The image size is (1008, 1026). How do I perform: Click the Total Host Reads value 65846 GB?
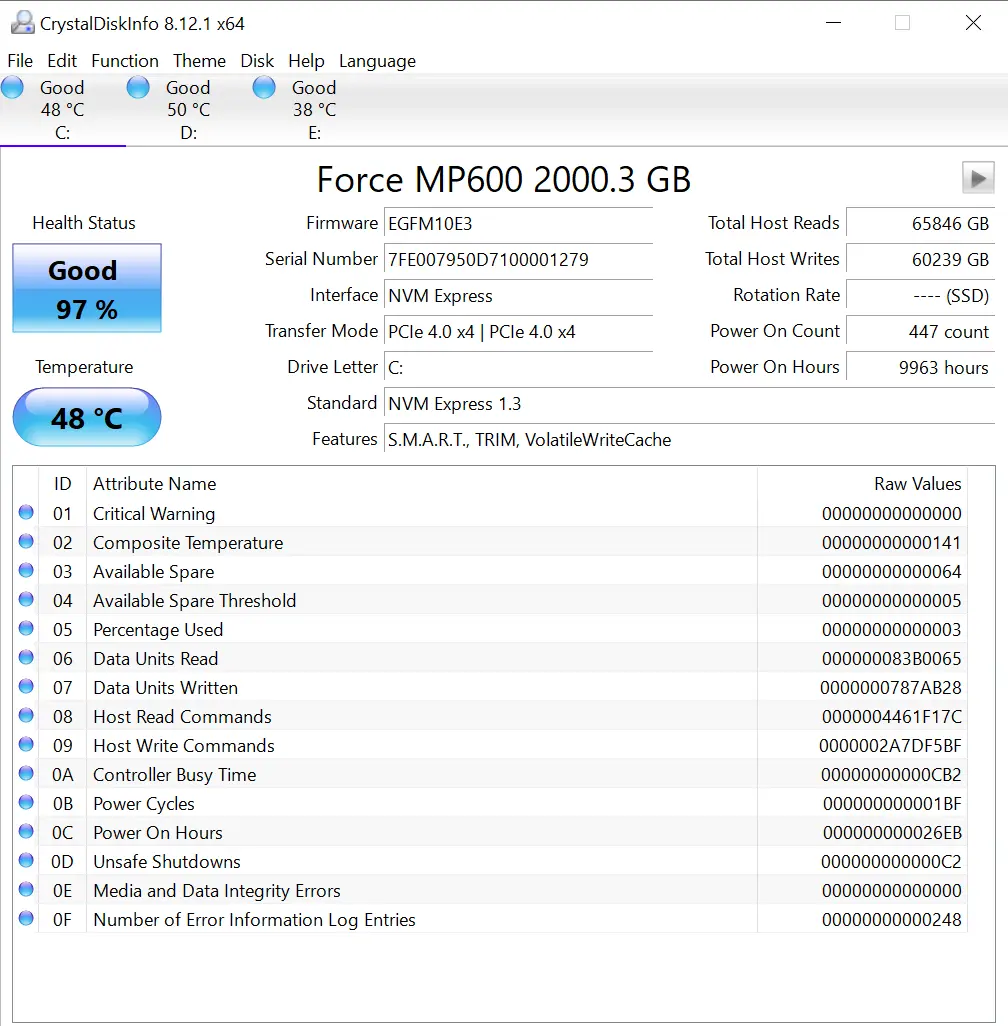(921, 224)
